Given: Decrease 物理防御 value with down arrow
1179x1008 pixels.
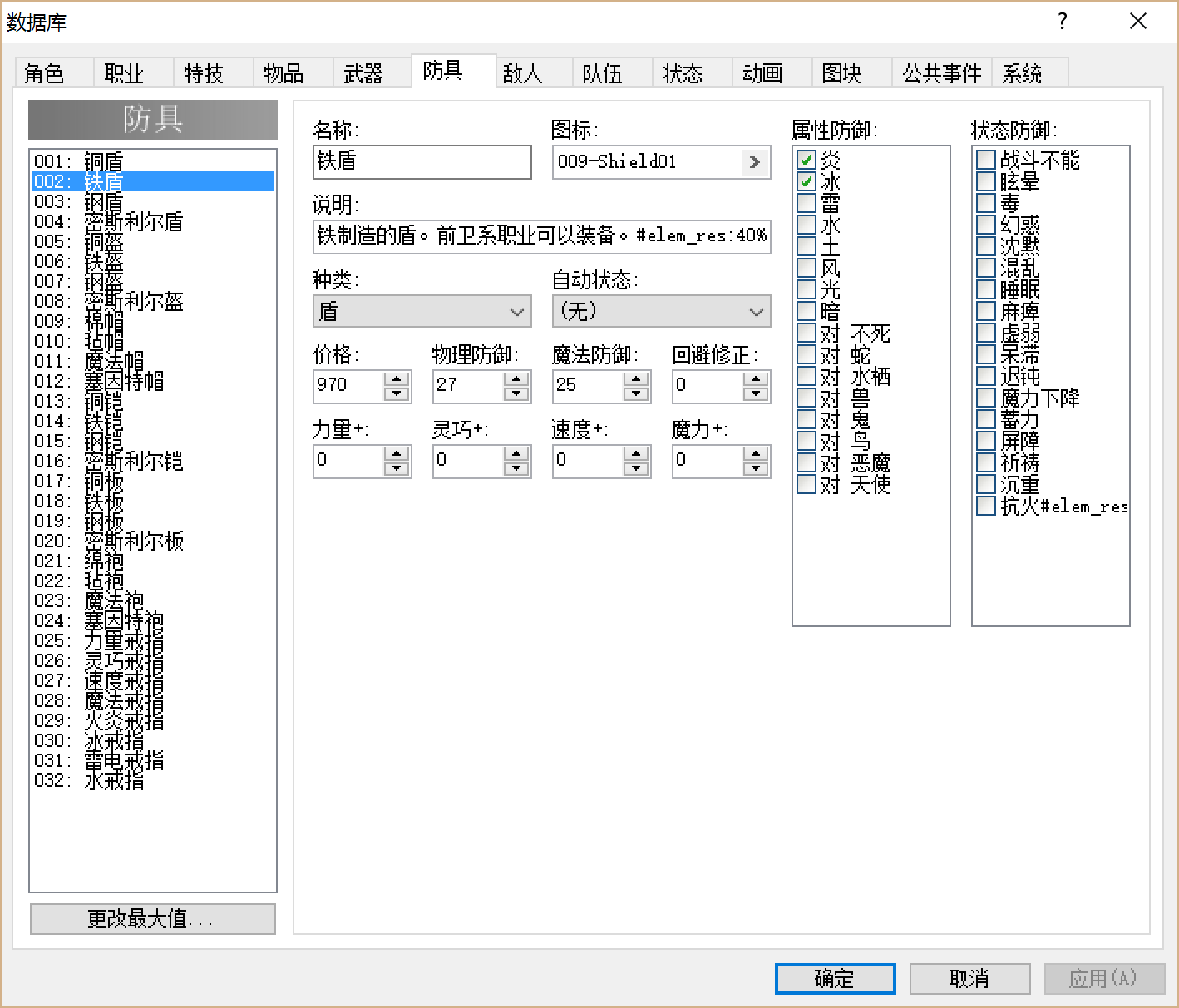Looking at the screenshot, I should (x=516, y=393).
